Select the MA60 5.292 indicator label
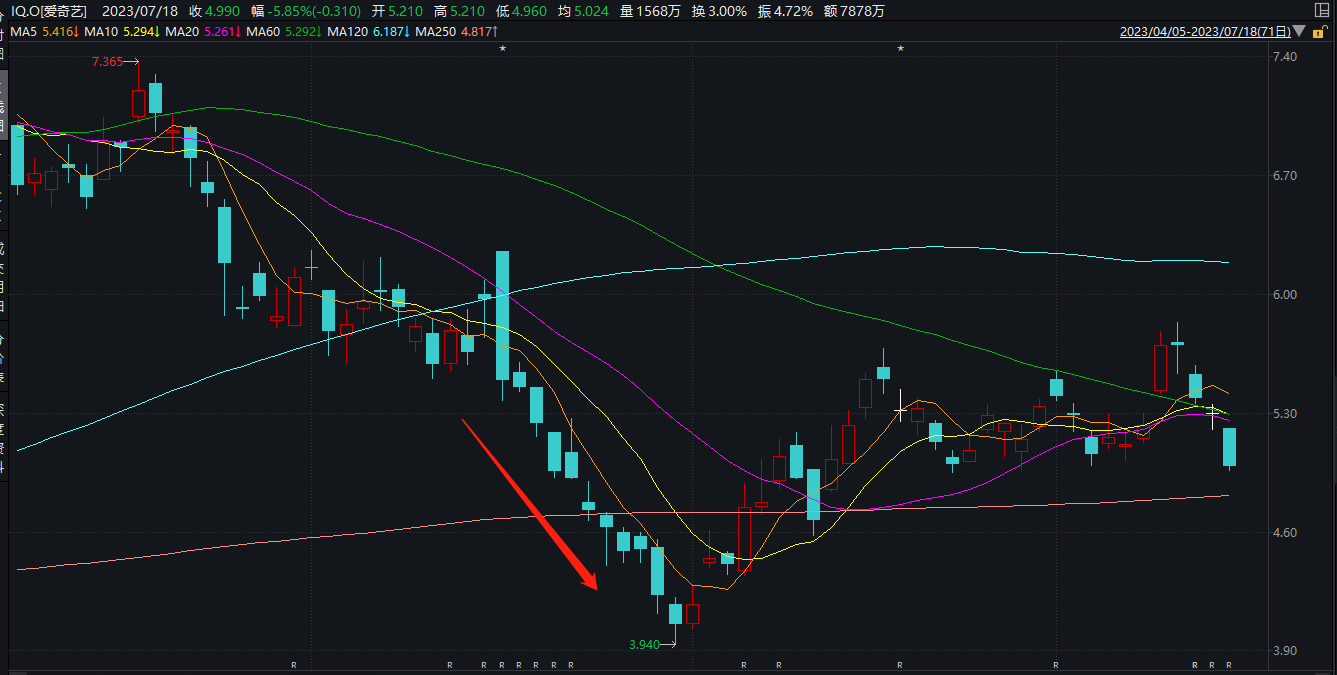Viewport: 1337px width, 675px height. pyautogui.click(x=284, y=32)
